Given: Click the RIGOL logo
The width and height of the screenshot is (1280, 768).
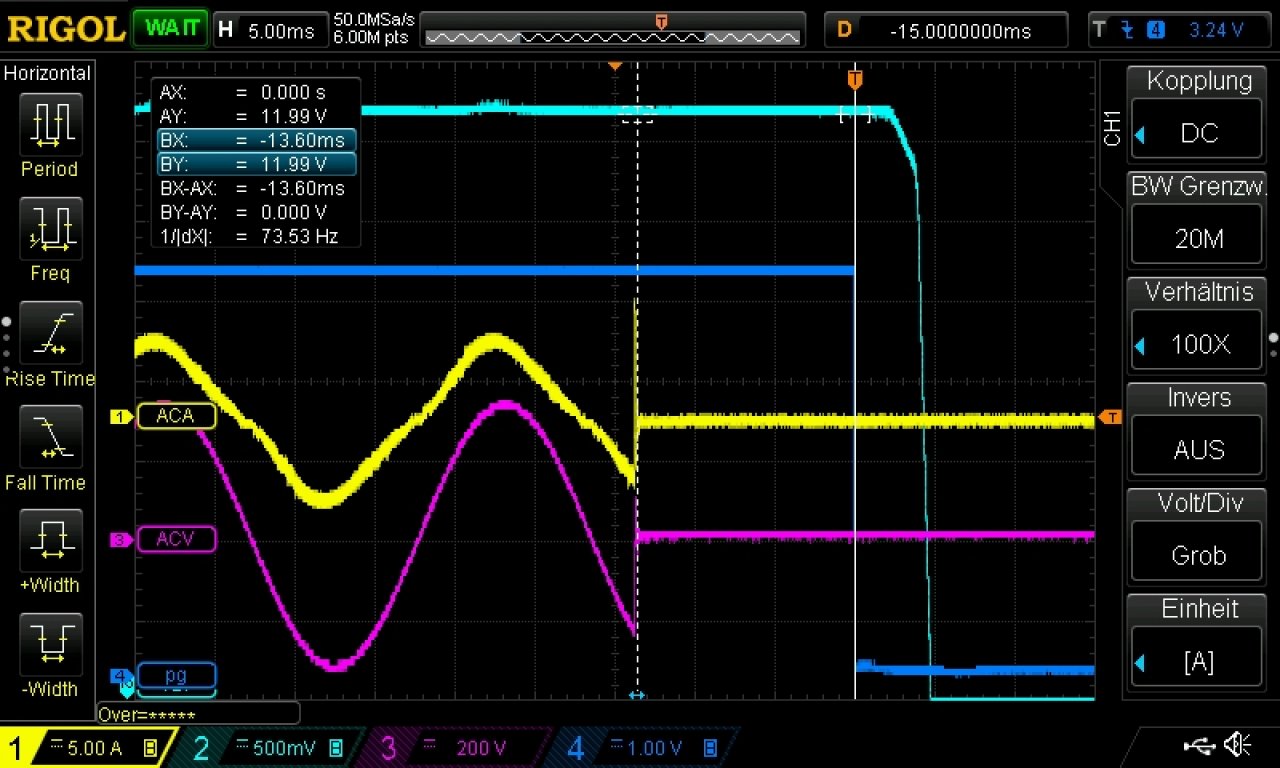Looking at the screenshot, I should [66, 29].
